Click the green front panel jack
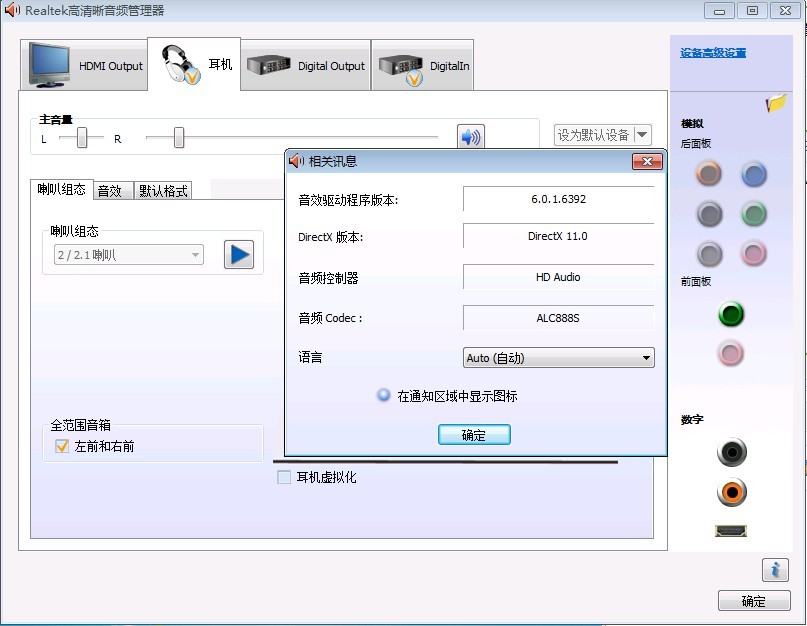This screenshot has height=626, width=807. click(732, 315)
